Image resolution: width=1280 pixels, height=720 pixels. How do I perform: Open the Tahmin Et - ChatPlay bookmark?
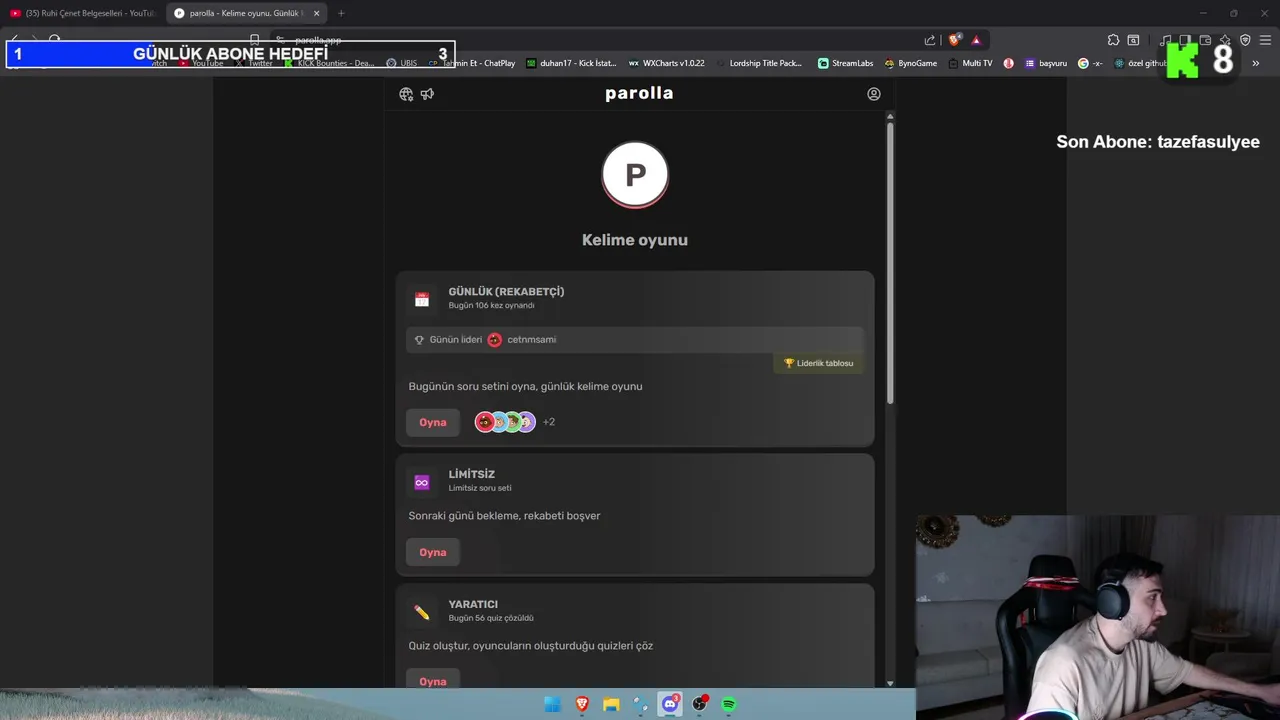click(x=472, y=63)
